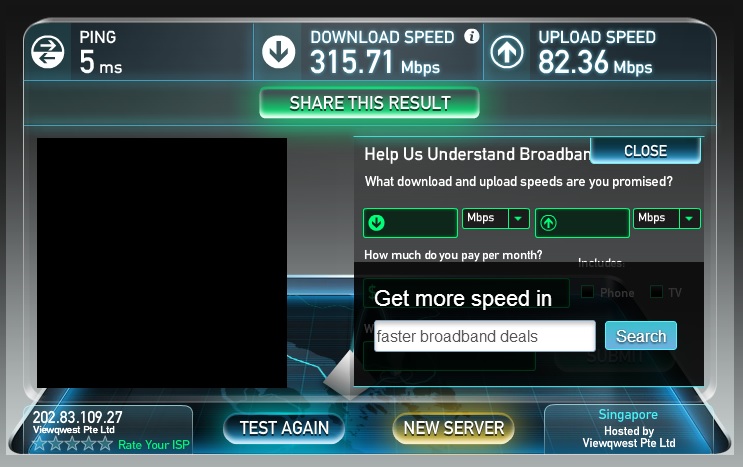Rate ISP with the fifth star

(x=105, y=444)
